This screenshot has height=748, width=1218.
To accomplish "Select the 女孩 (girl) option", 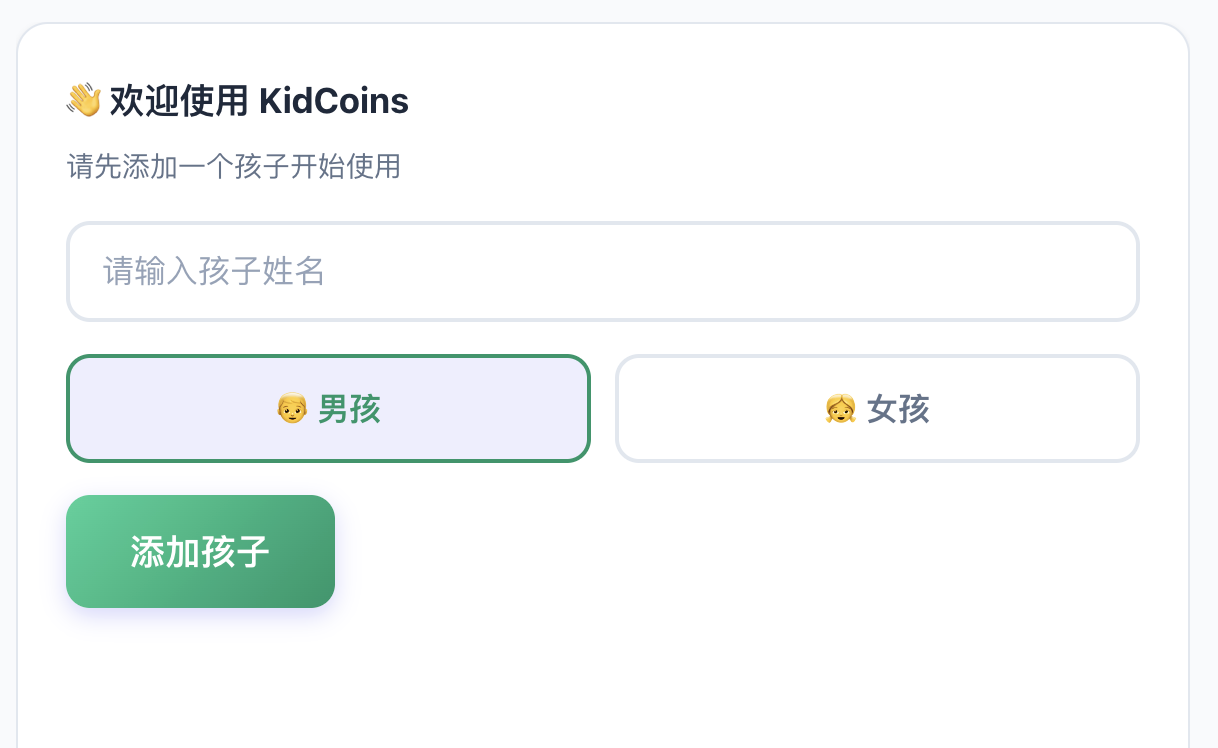I will pyautogui.click(x=877, y=409).
